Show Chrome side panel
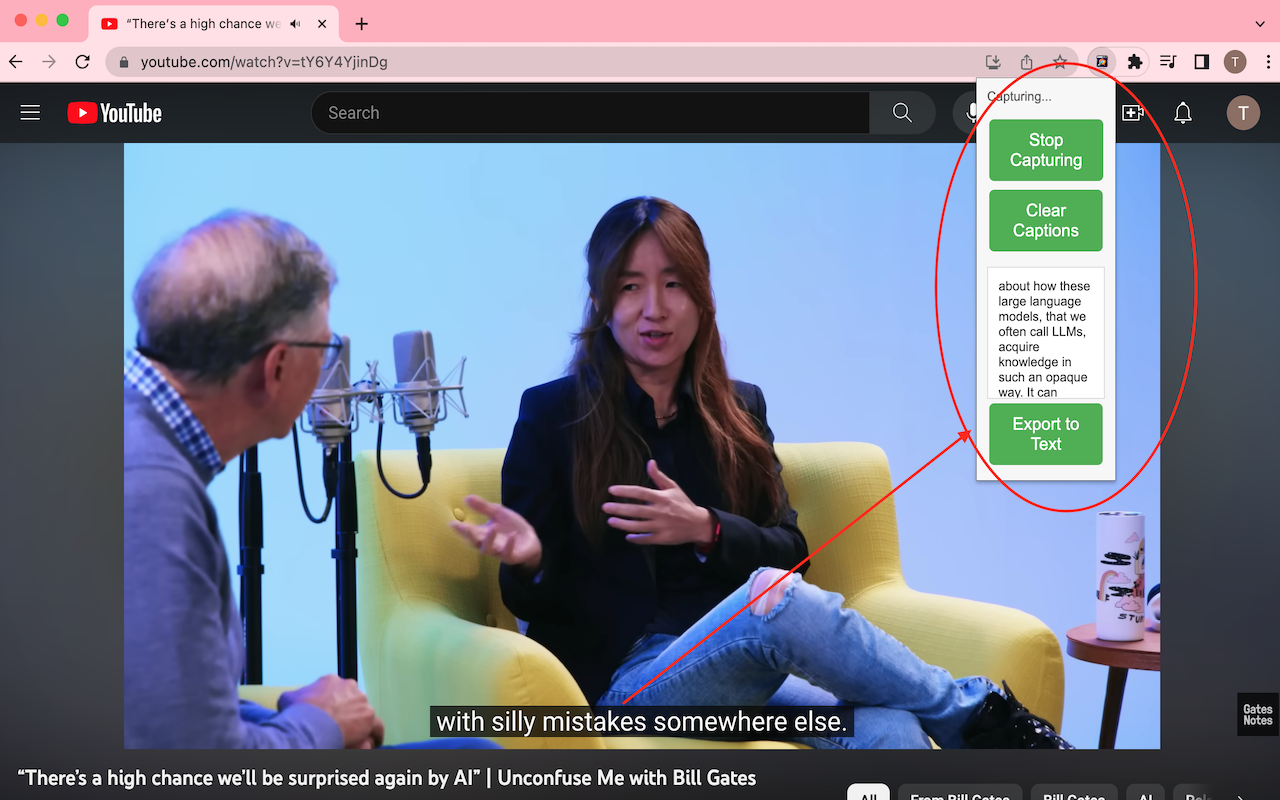 [1202, 62]
